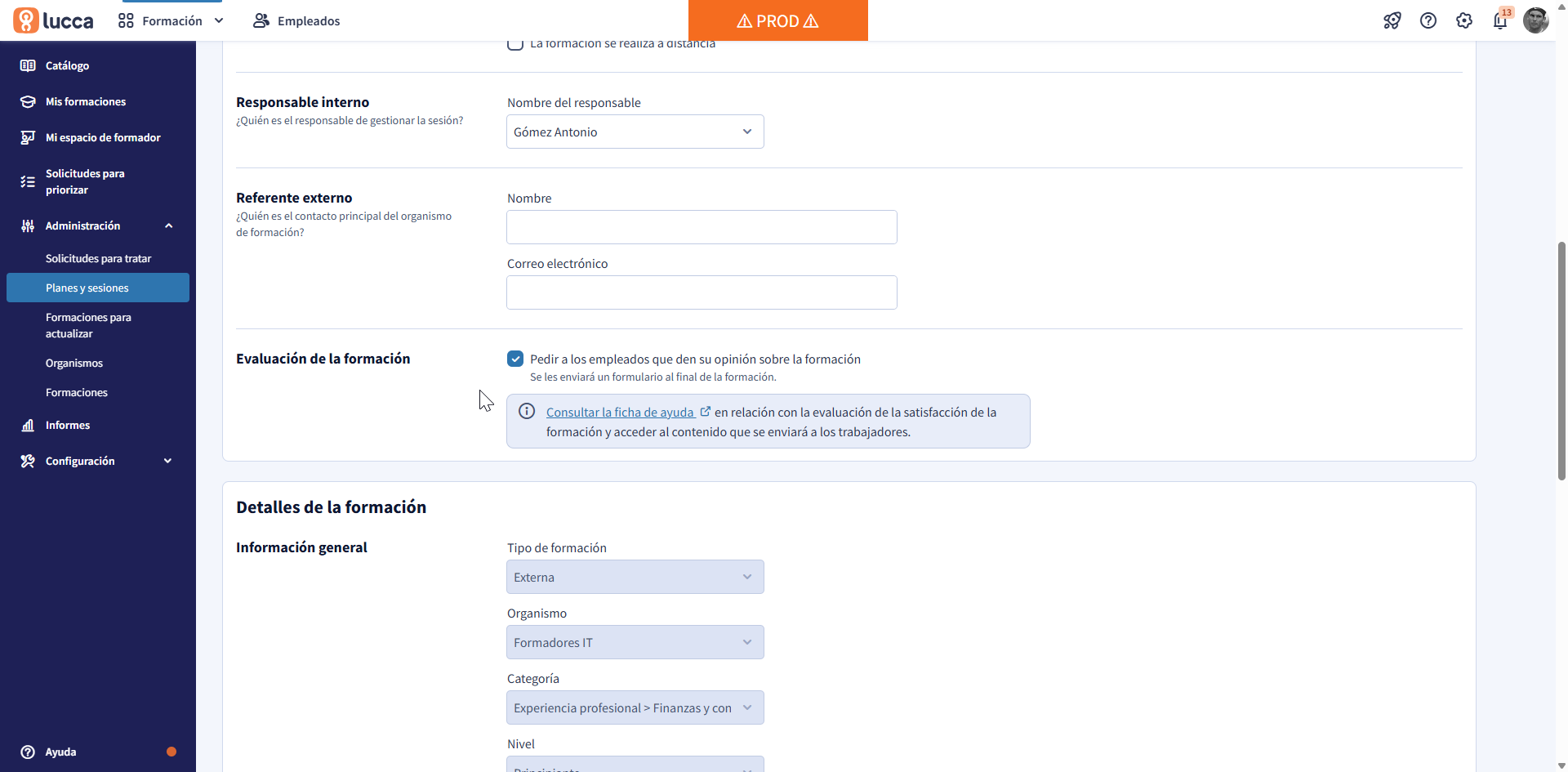
Task: Open the 'Consultar la ficha de ayuda' link
Action: (620, 412)
